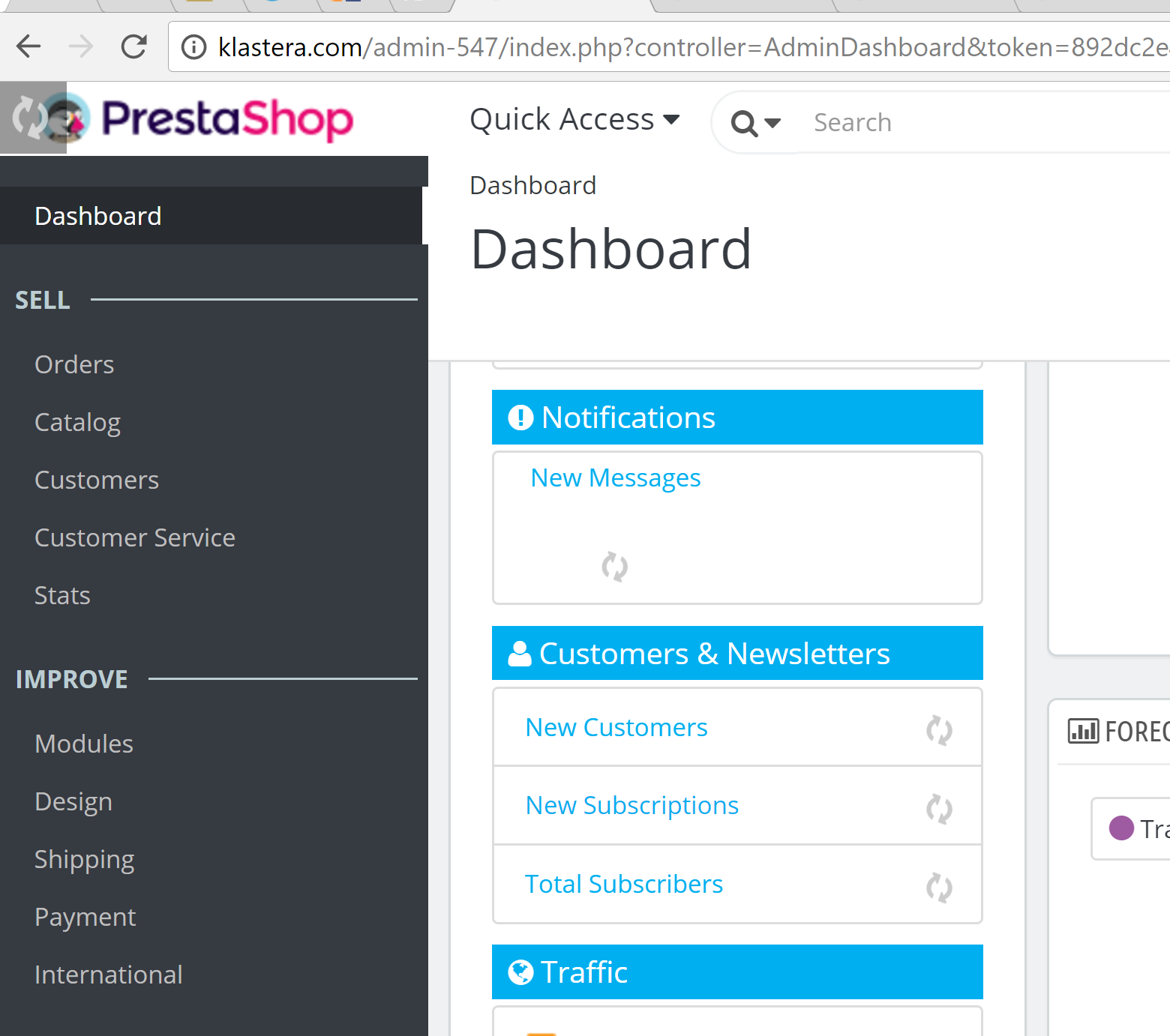Open the New Messages link
Image resolution: width=1170 pixels, height=1036 pixels.
pos(615,478)
